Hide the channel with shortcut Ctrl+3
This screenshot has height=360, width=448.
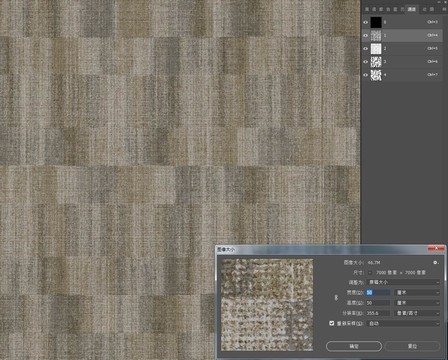pos(366,22)
